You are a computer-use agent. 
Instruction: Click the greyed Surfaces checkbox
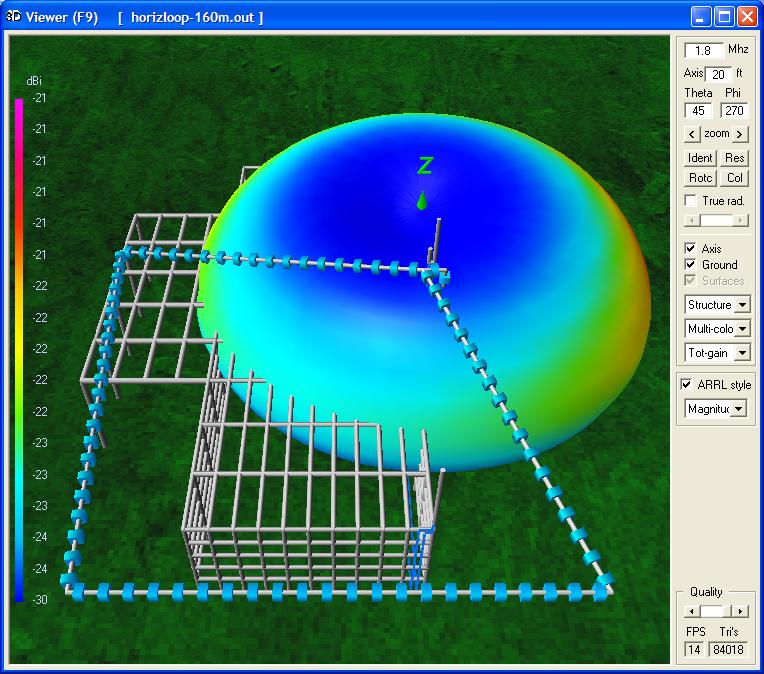coord(690,280)
